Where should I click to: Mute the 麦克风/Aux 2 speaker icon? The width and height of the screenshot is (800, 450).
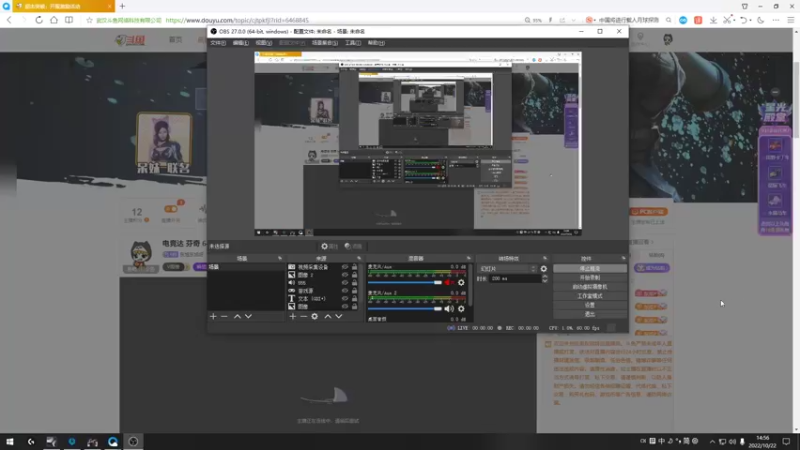[x=449, y=309]
